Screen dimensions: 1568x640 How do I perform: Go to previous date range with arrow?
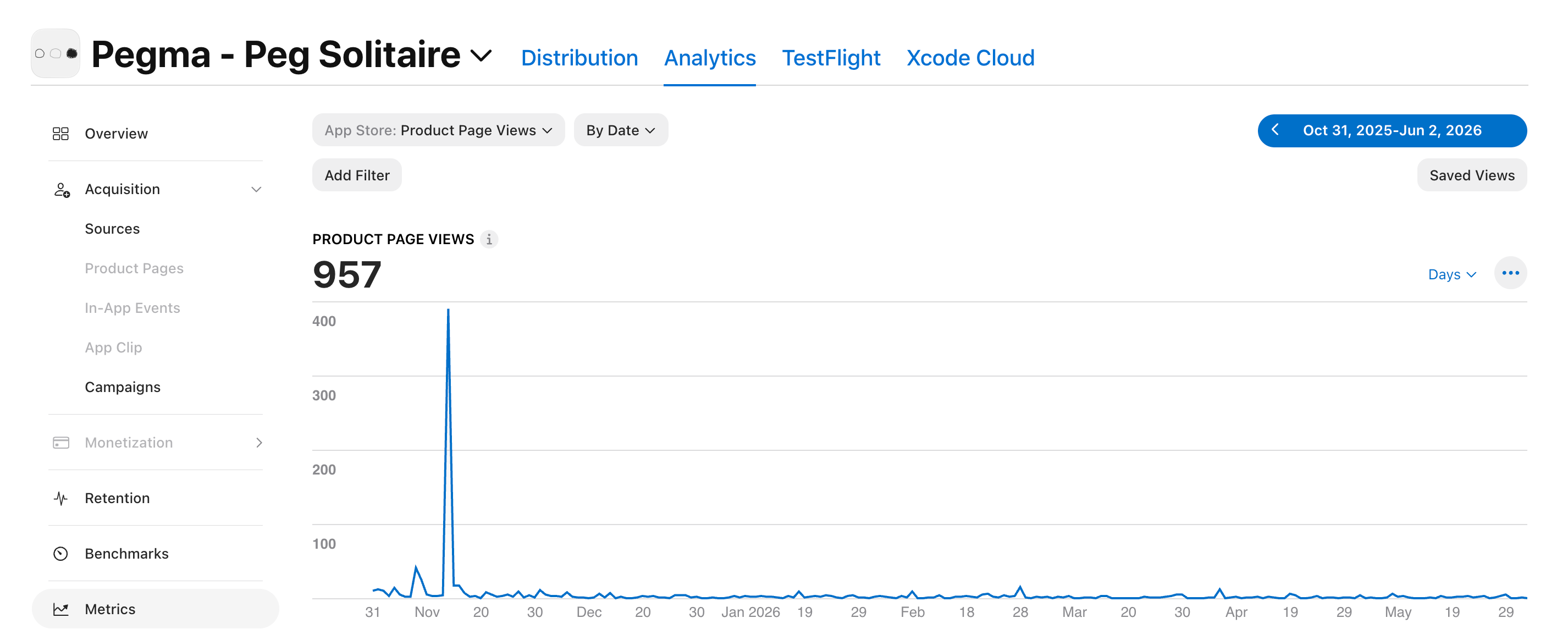1274,130
